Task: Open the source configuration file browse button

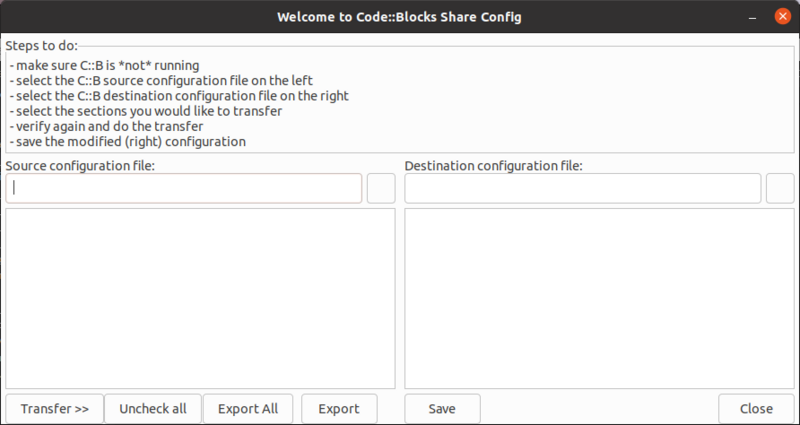Action: (x=381, y=188)
